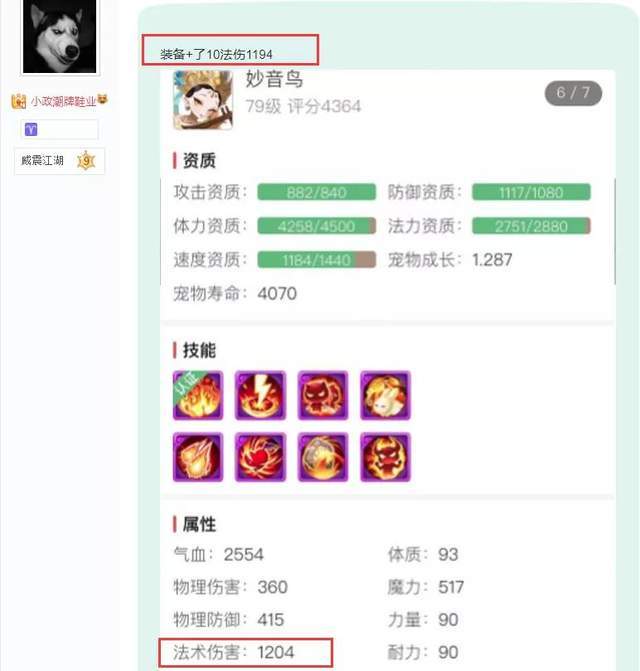The height and width of the screenshot is (671, 640).
Task: Click the purple Aries zodiac icon
Action: 31,129
